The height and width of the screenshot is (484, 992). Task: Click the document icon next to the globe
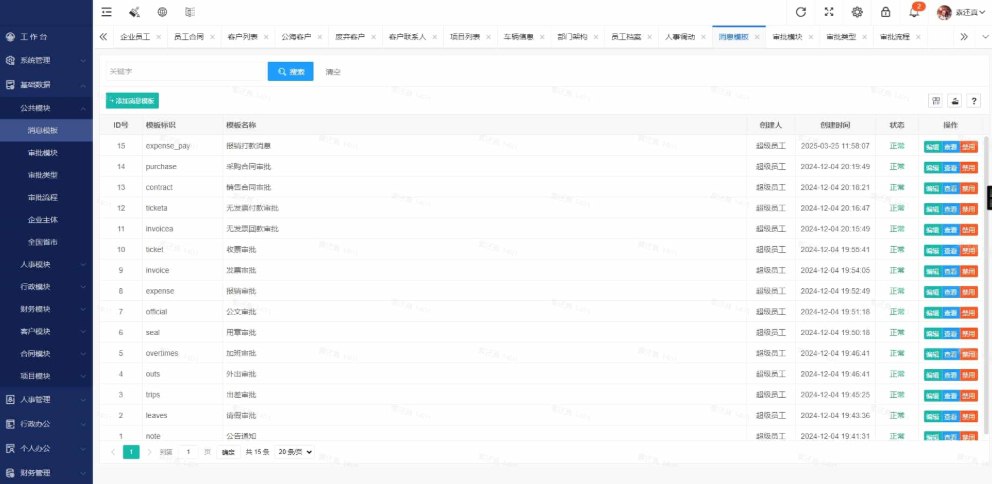190,12
